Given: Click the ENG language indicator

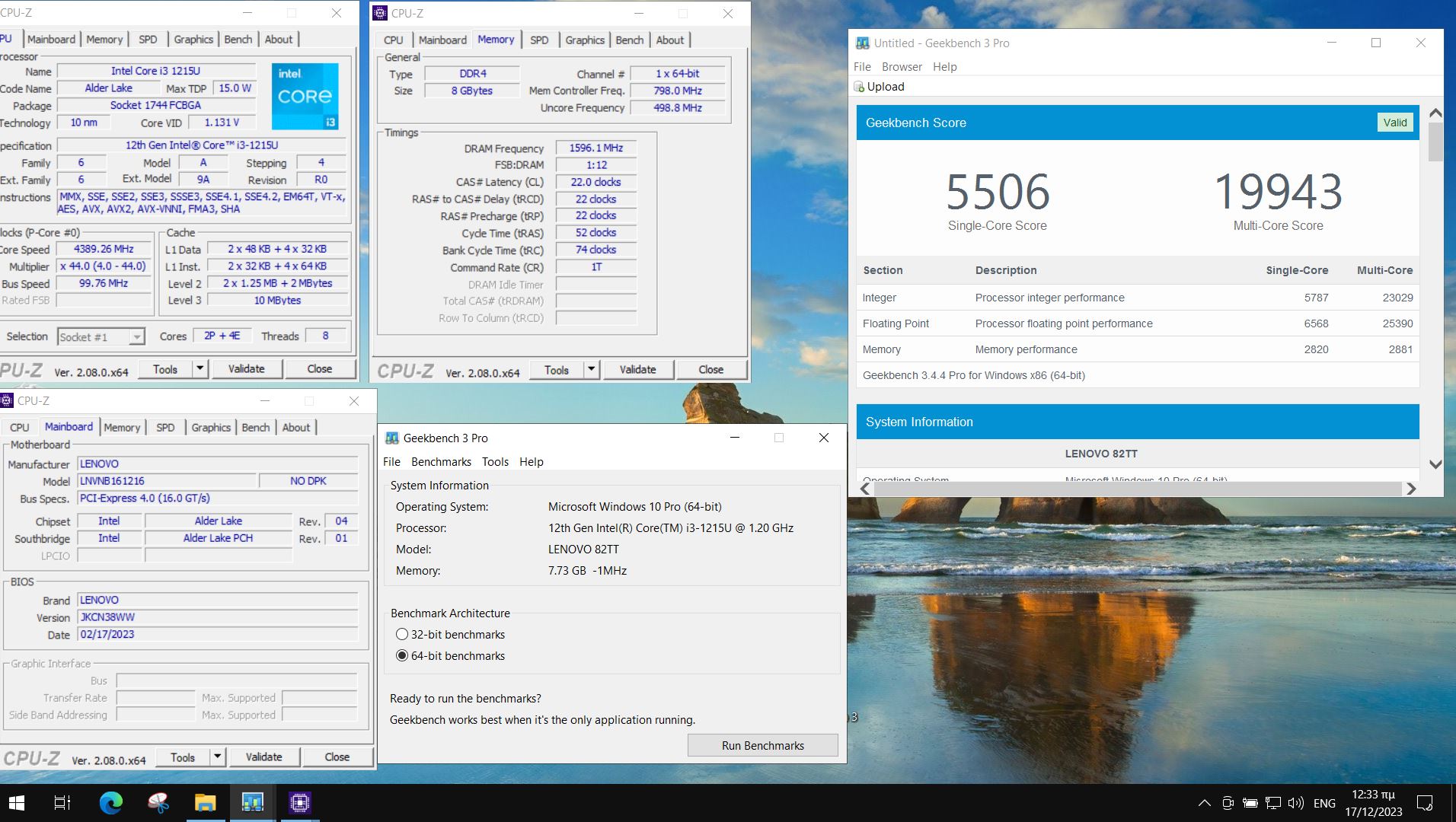Looking at the screenshot, I should click(1324, 803).
